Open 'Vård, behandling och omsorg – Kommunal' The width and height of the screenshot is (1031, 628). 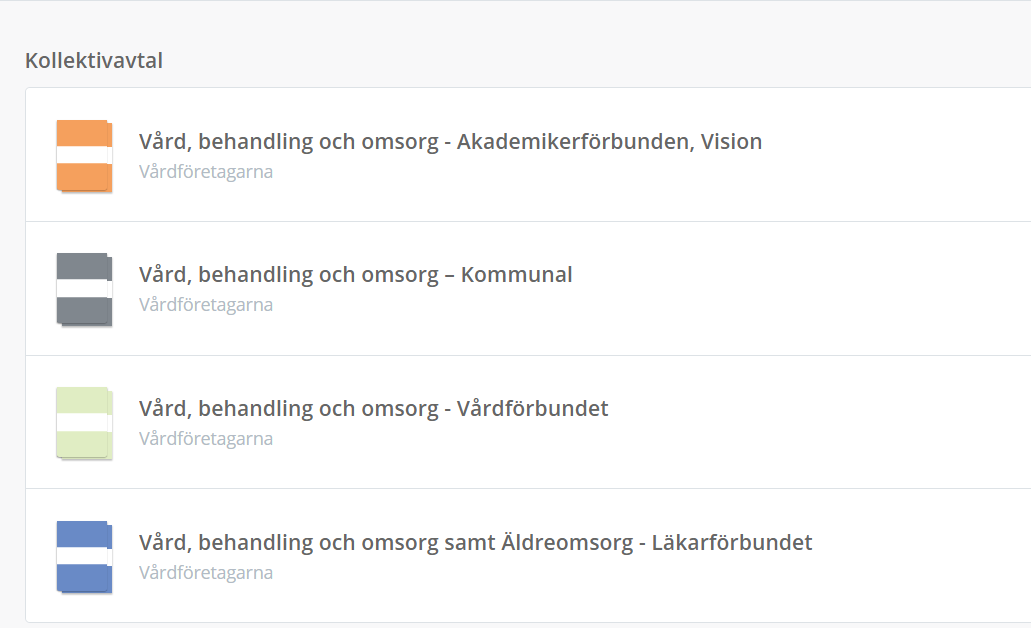click(355, 275)
